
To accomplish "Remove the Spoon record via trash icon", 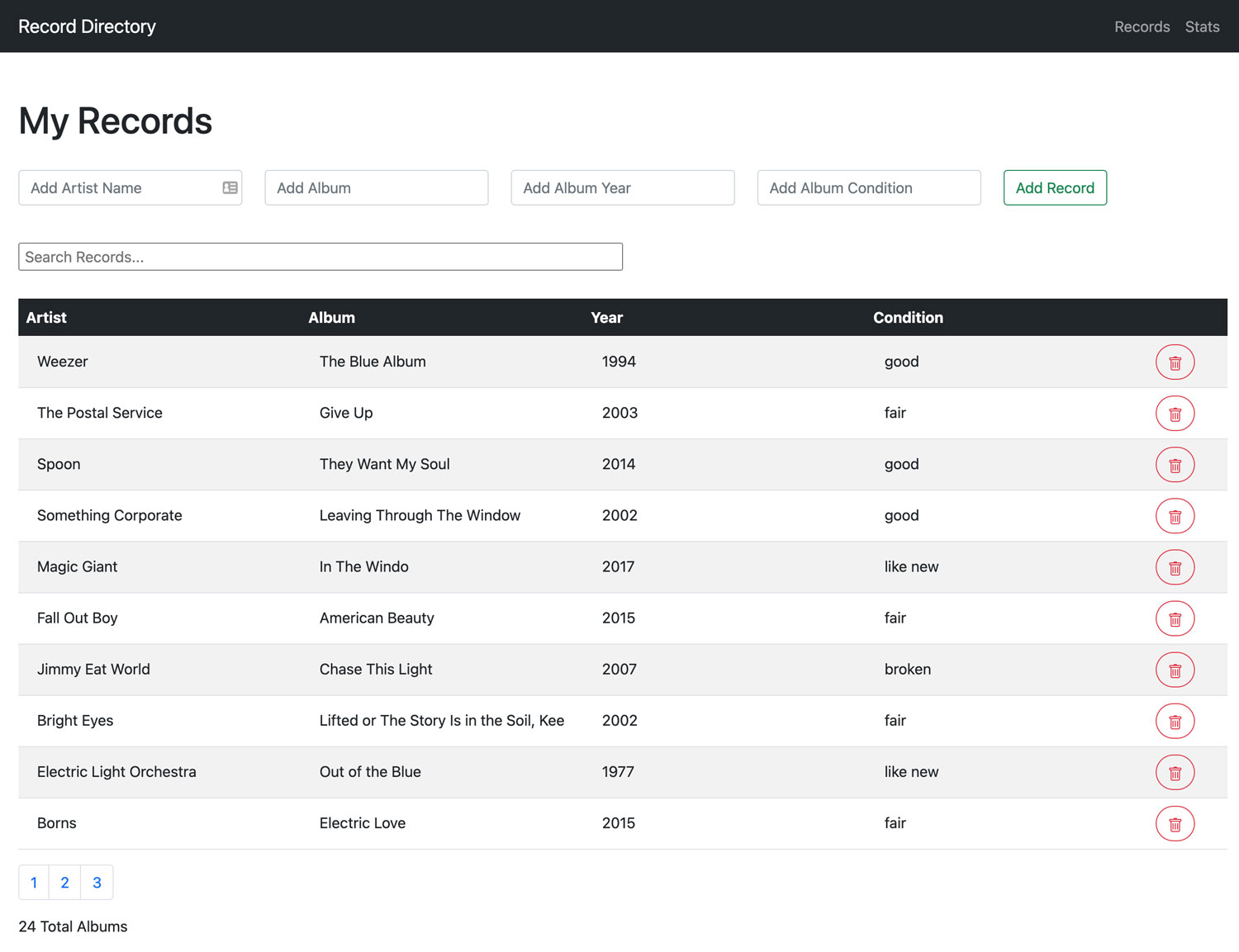I will coord(1175,465).
